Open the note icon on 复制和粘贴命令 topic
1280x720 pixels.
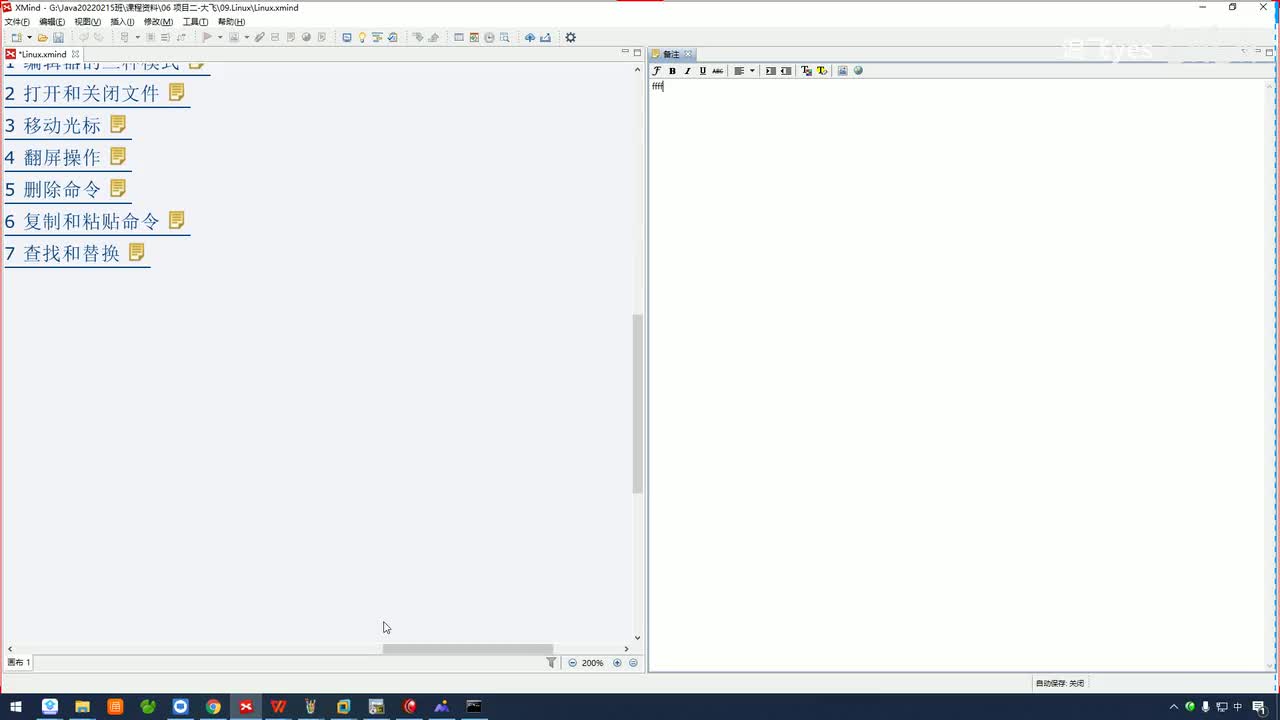(x=177, y=220)
